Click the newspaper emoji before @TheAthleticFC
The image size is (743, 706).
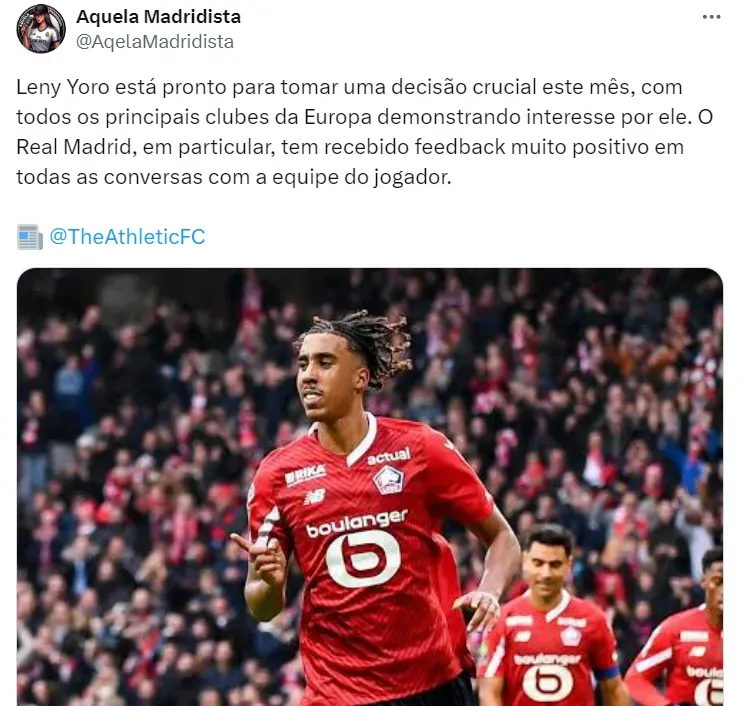coord(30,237)
